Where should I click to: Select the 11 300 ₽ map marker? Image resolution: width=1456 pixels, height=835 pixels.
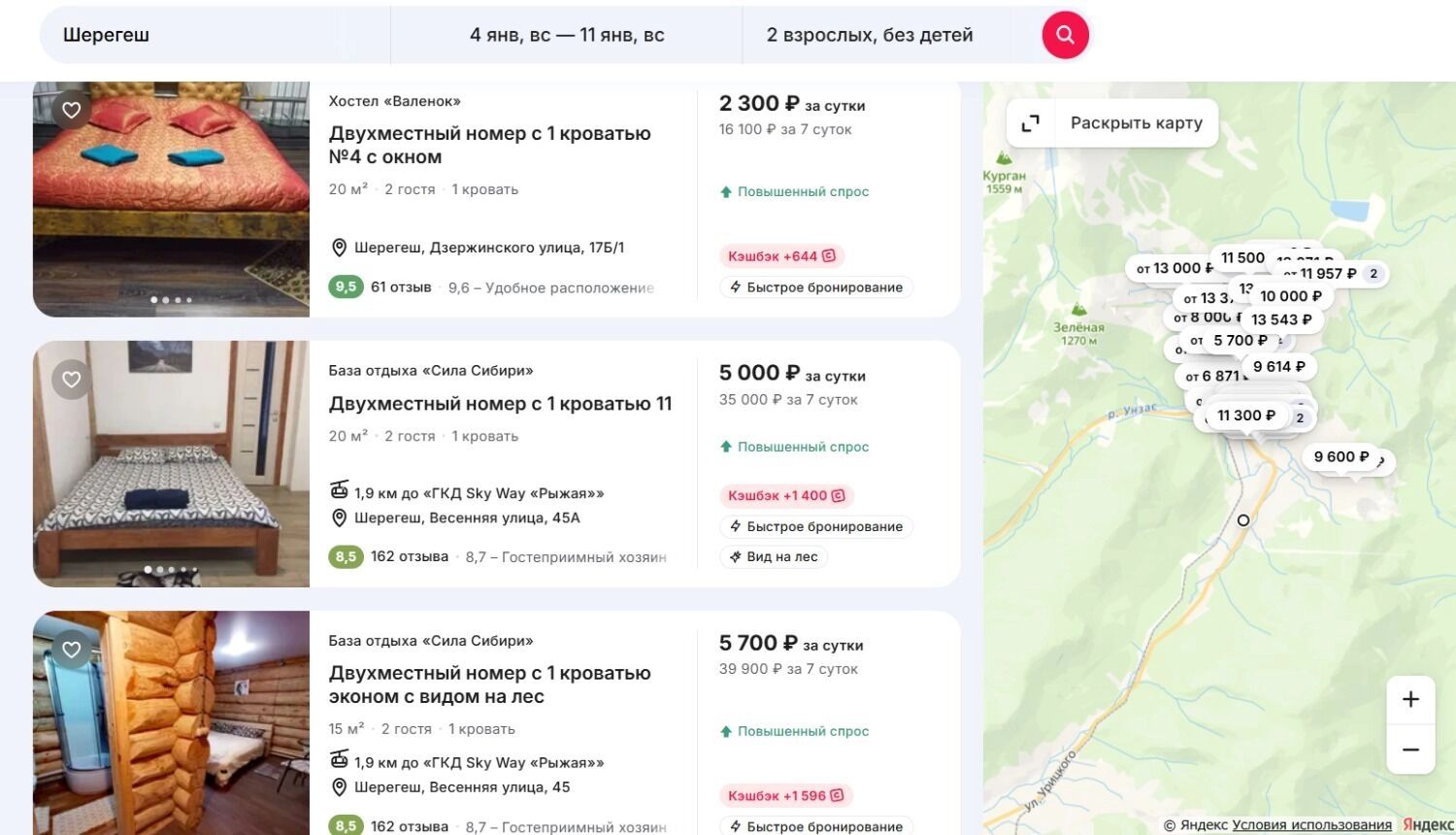(1245, 416)
